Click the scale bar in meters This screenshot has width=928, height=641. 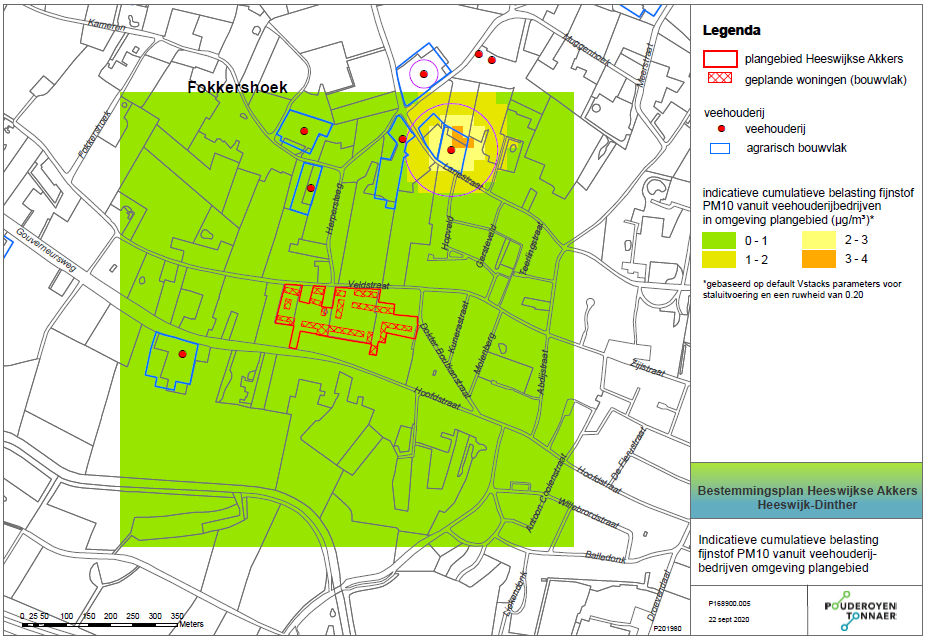[101, 620]
